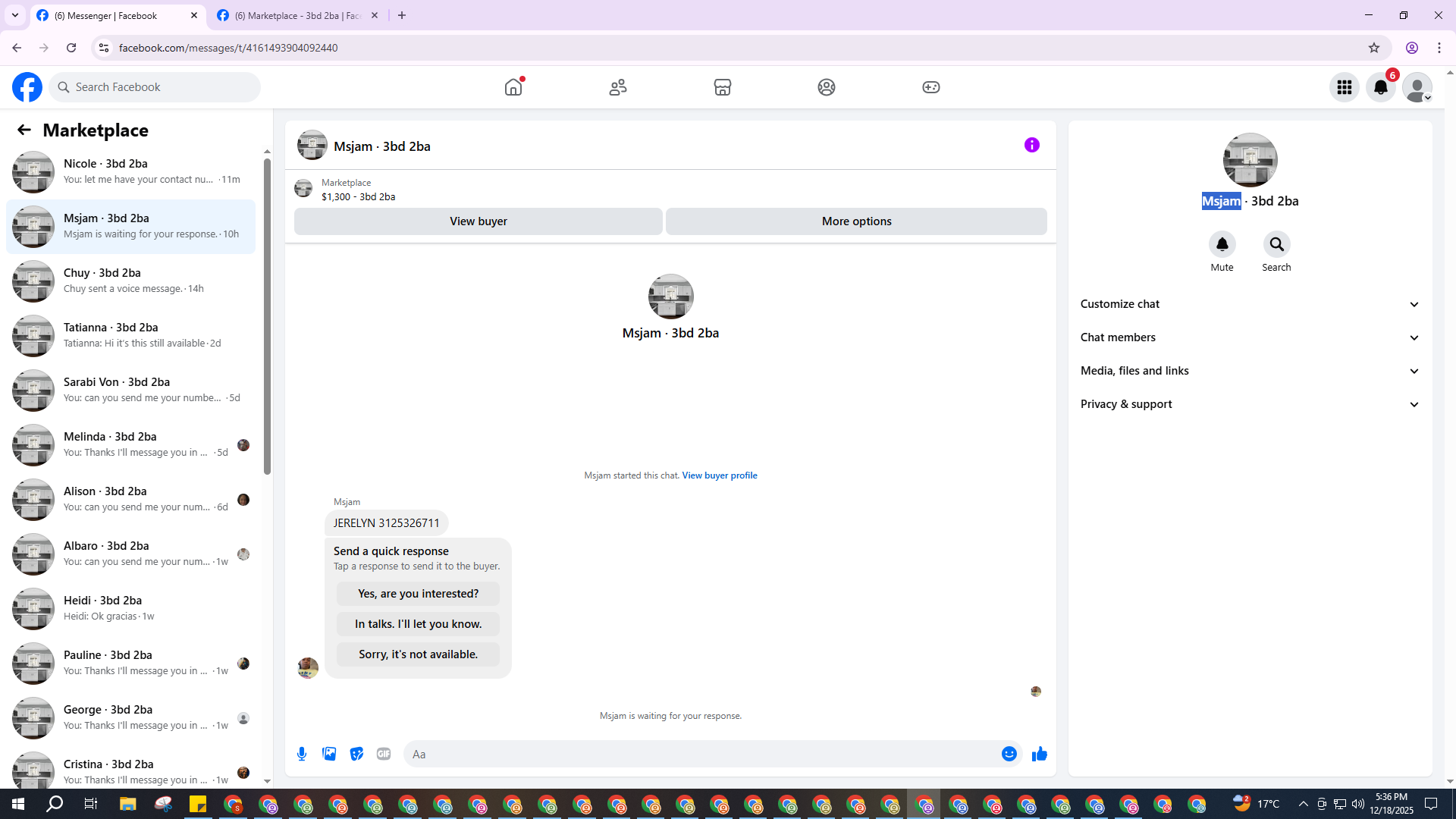Send a thumbs-up like
The height and width of the screenshot is (819, 1456).
click(x=1040, y=754)
